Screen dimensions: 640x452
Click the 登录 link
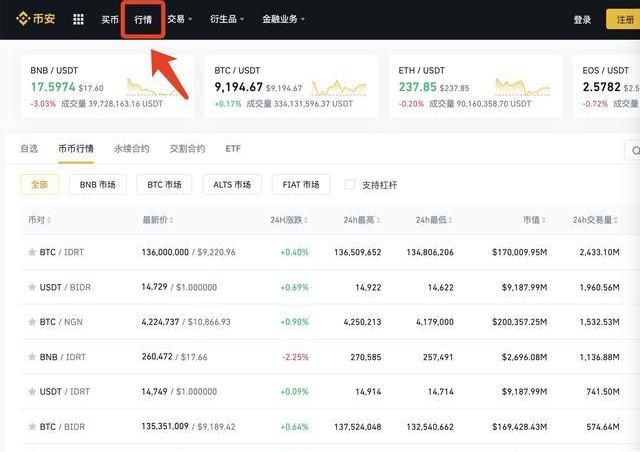(582, 19)
